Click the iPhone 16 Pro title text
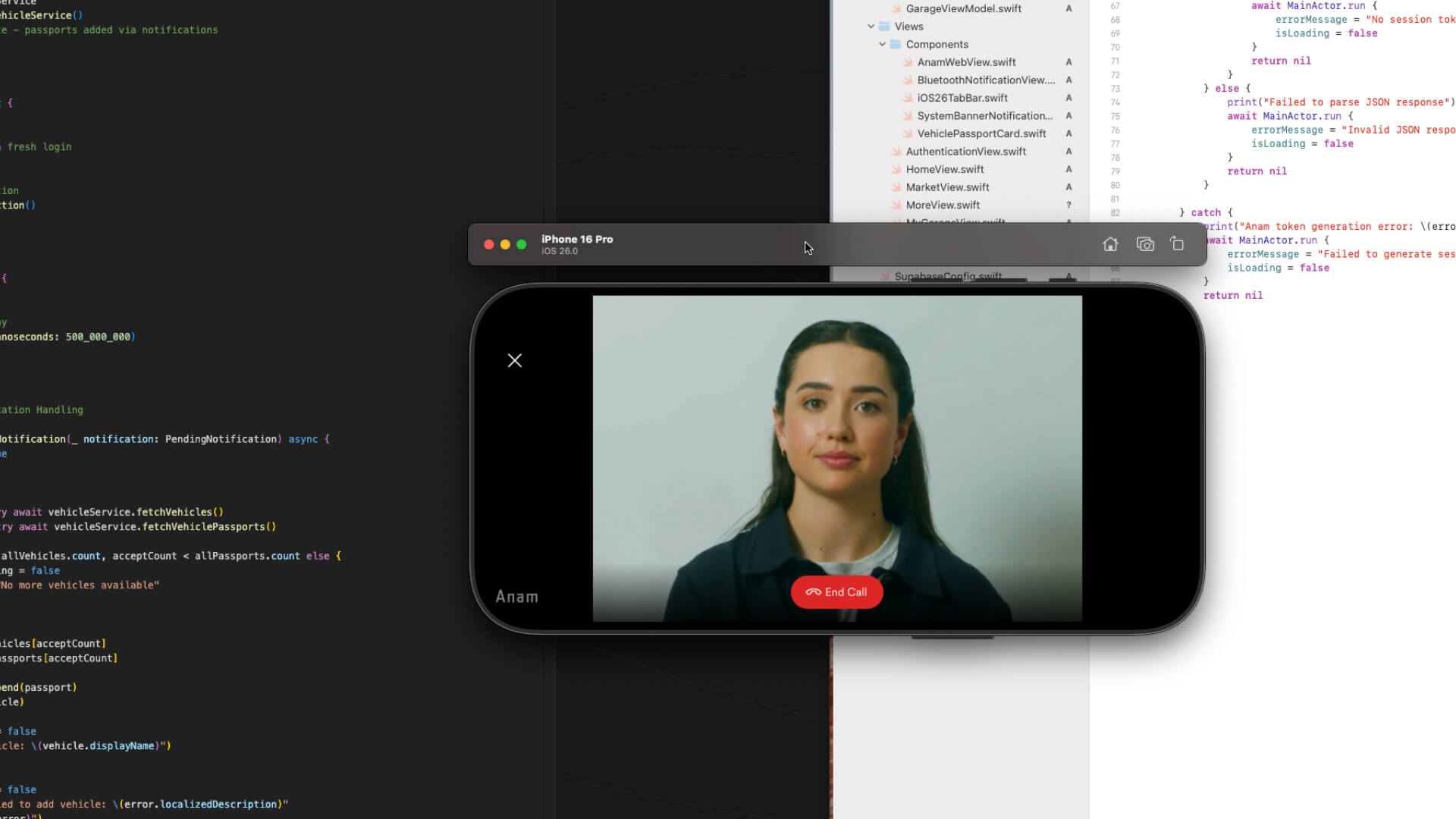The image size is (1456, 819). click(x=576, y=239)
